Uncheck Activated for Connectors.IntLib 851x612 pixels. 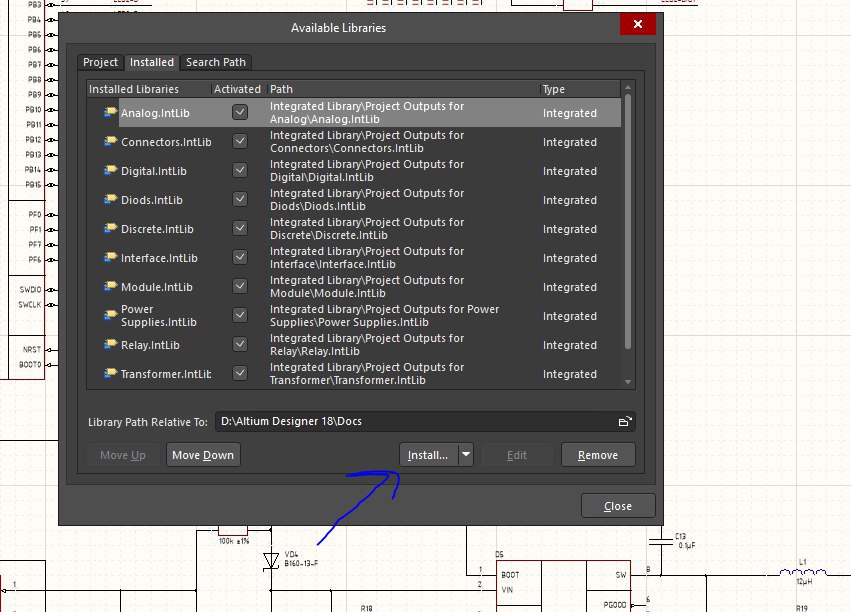[240, 141]
